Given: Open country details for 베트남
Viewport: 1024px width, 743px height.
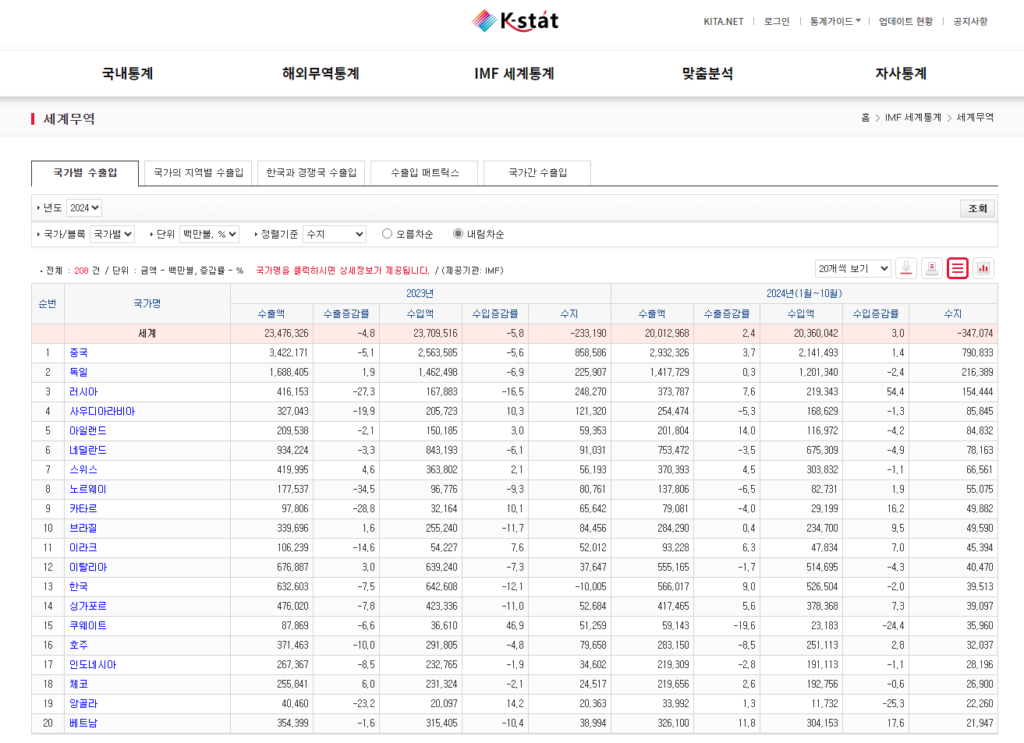Looking at the screenshot, I should pyautogui.click(x=84, y=723).
